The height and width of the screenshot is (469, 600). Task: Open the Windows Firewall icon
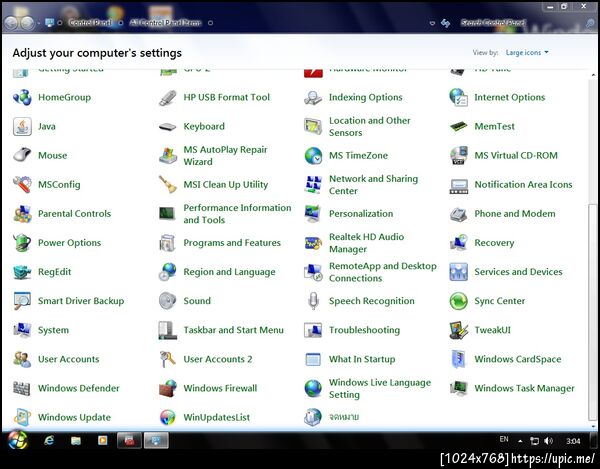pyautogui.click(x=168, y=388)
